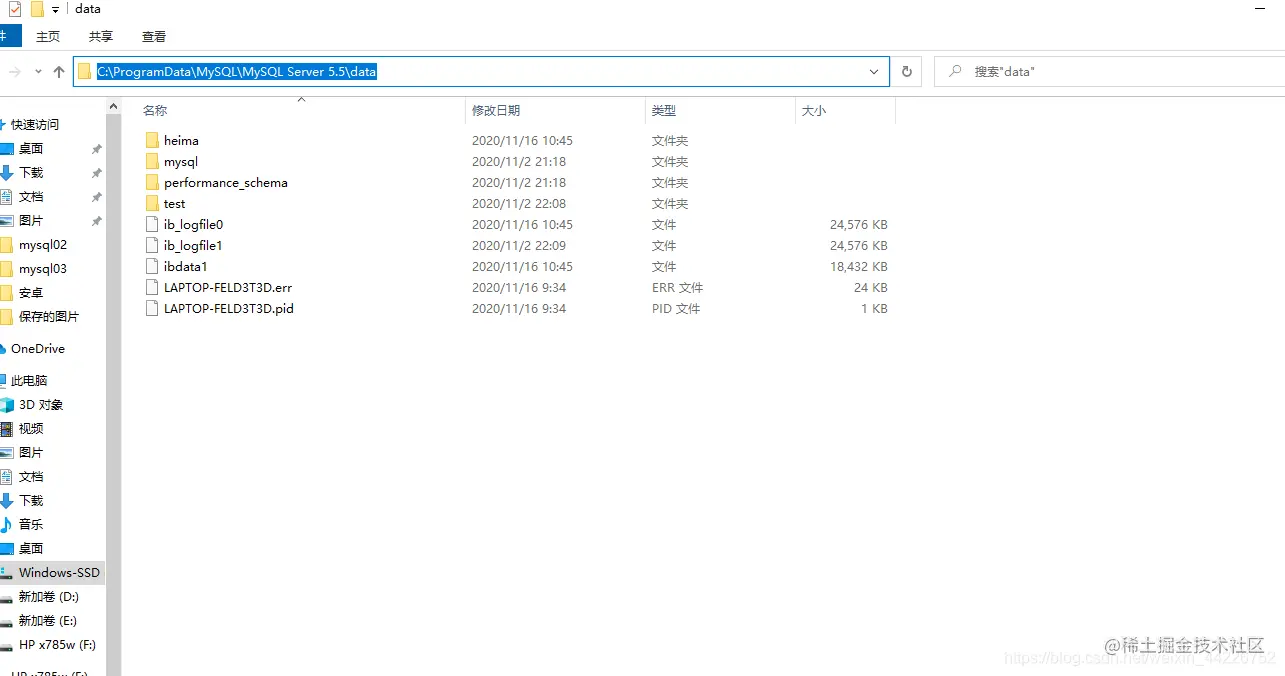Click the PID 文件 type cell

click(676, 308)
